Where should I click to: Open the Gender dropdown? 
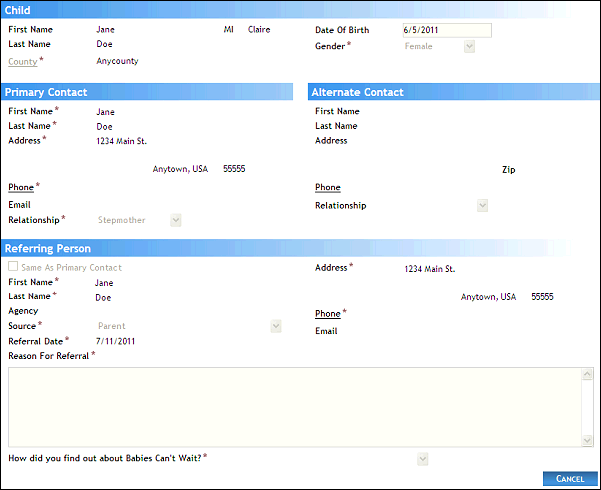pos(469,46)
